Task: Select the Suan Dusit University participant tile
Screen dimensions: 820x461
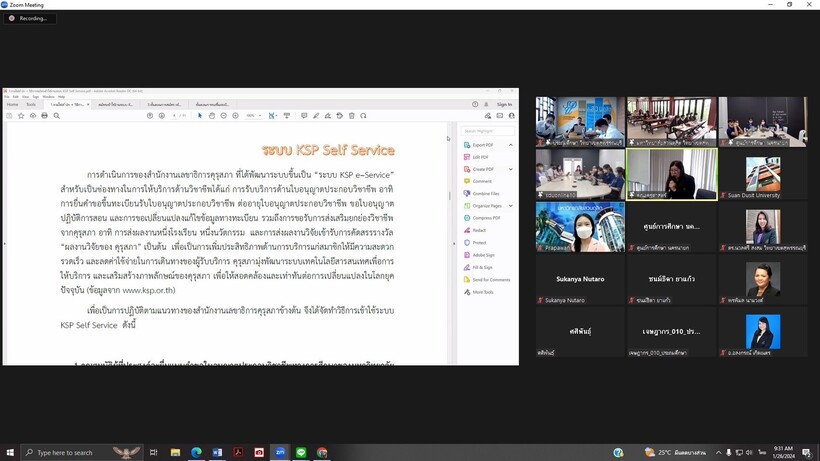Action: coord(762,174)
